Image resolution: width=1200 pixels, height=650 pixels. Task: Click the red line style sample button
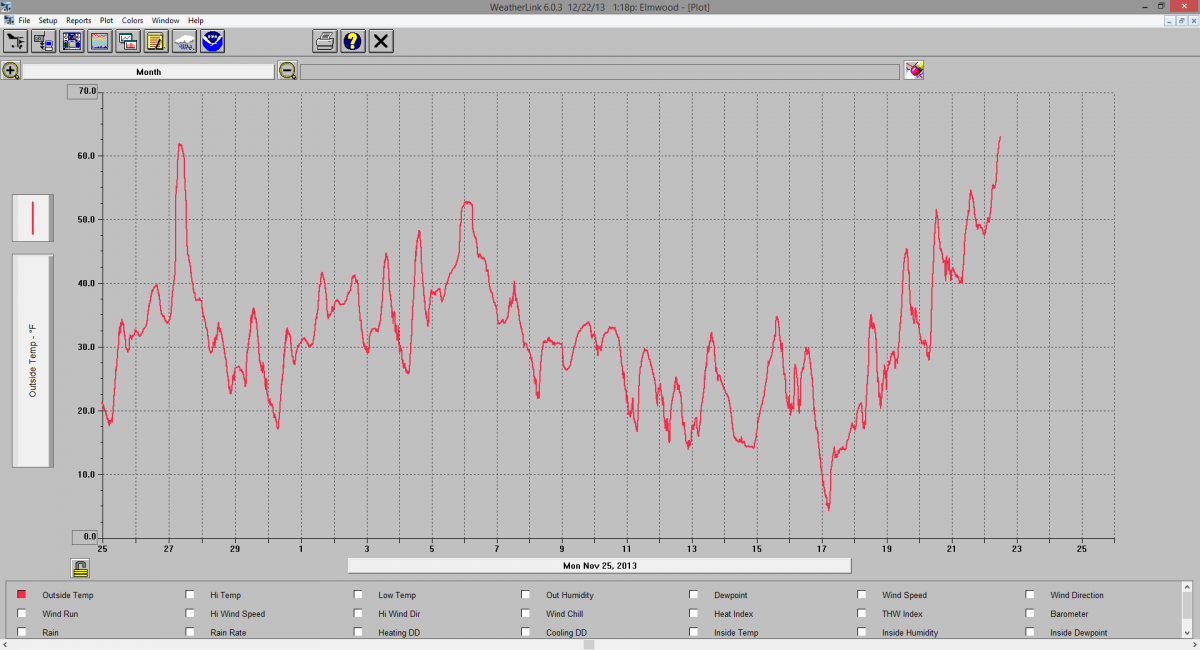pos(33,218)
